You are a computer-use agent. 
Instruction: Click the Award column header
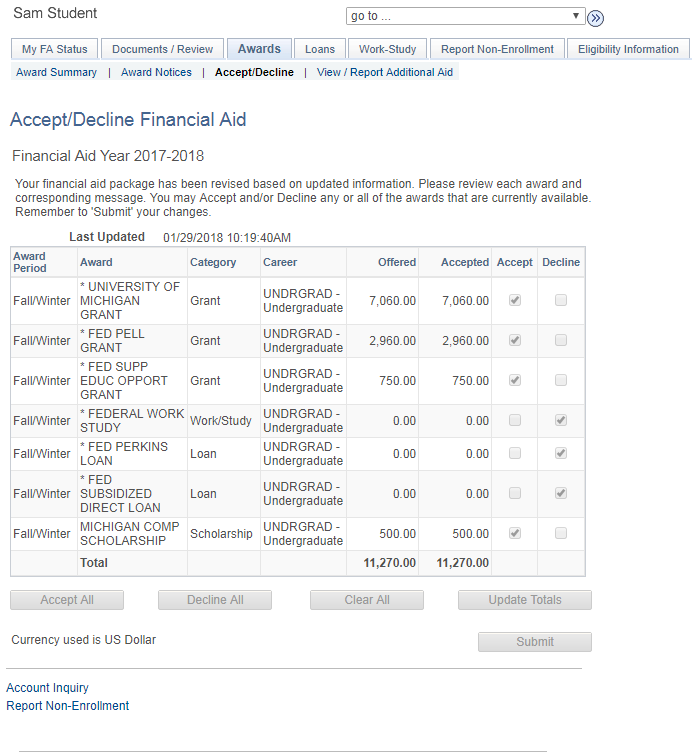coord(96,262)
